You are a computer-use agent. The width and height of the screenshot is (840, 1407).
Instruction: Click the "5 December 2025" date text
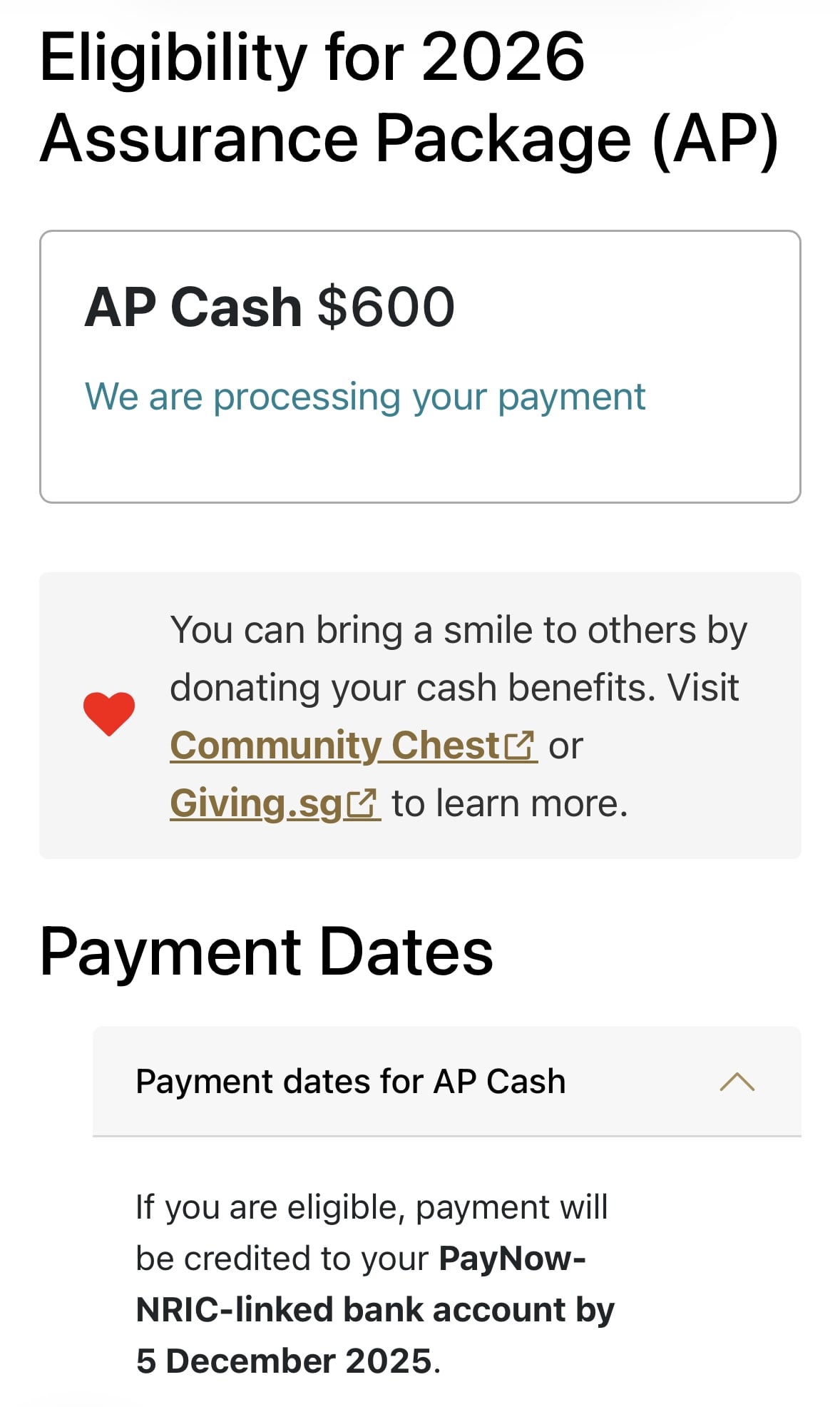(x=284, y=1361)
